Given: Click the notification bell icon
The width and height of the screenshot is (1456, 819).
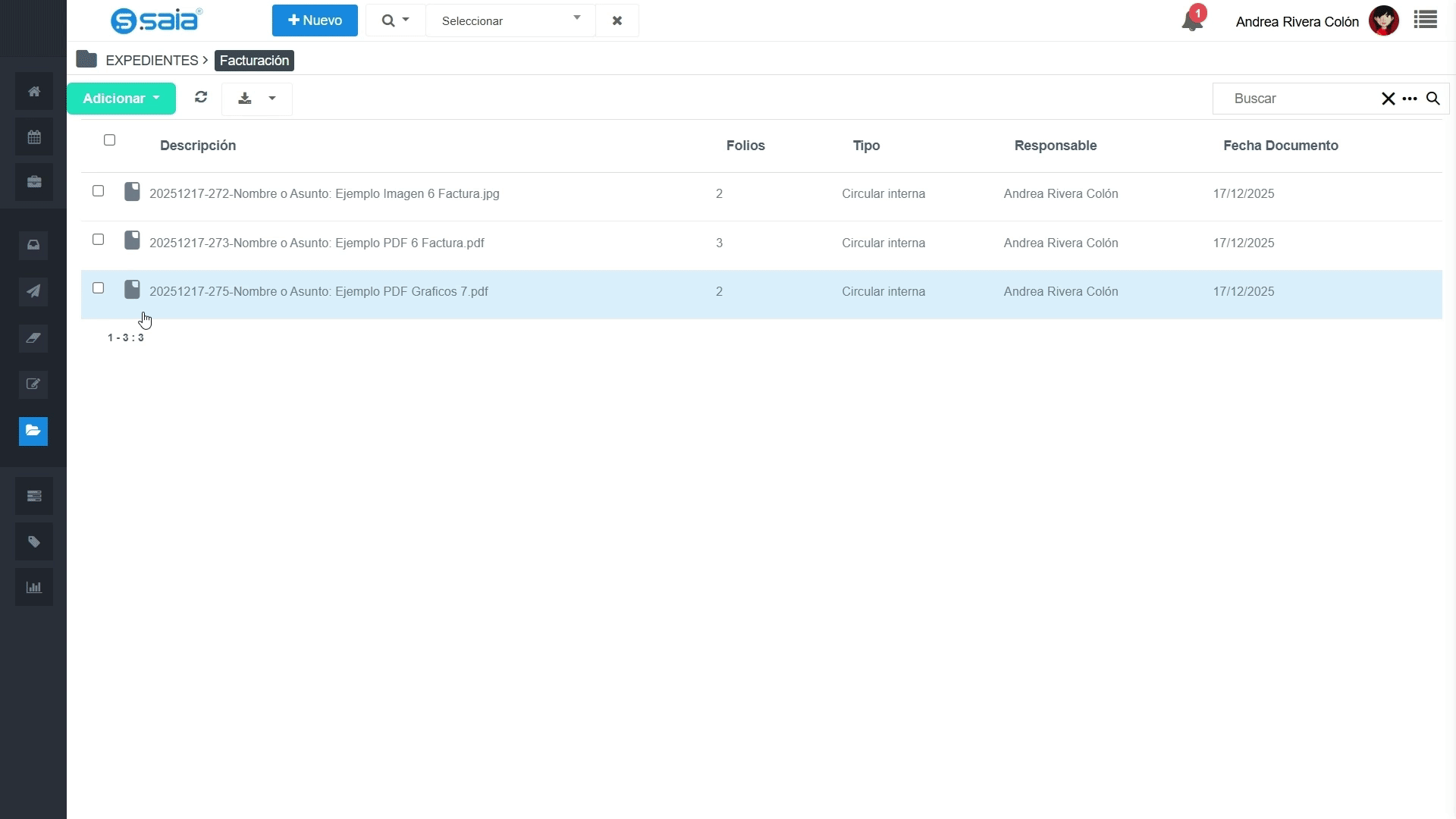Looking at the screenshot, I should click(x=1192, y=20).
